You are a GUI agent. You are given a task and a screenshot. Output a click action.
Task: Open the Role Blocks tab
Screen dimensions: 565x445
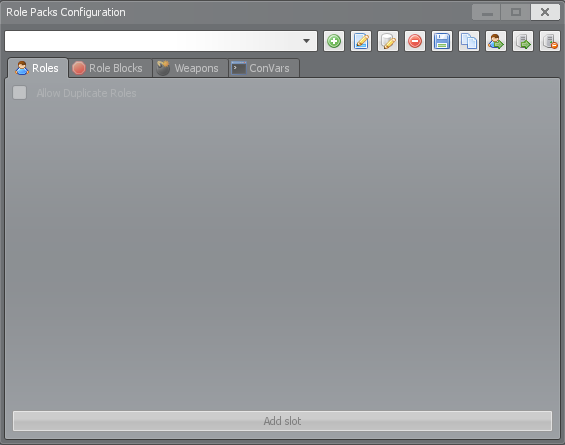110,68
